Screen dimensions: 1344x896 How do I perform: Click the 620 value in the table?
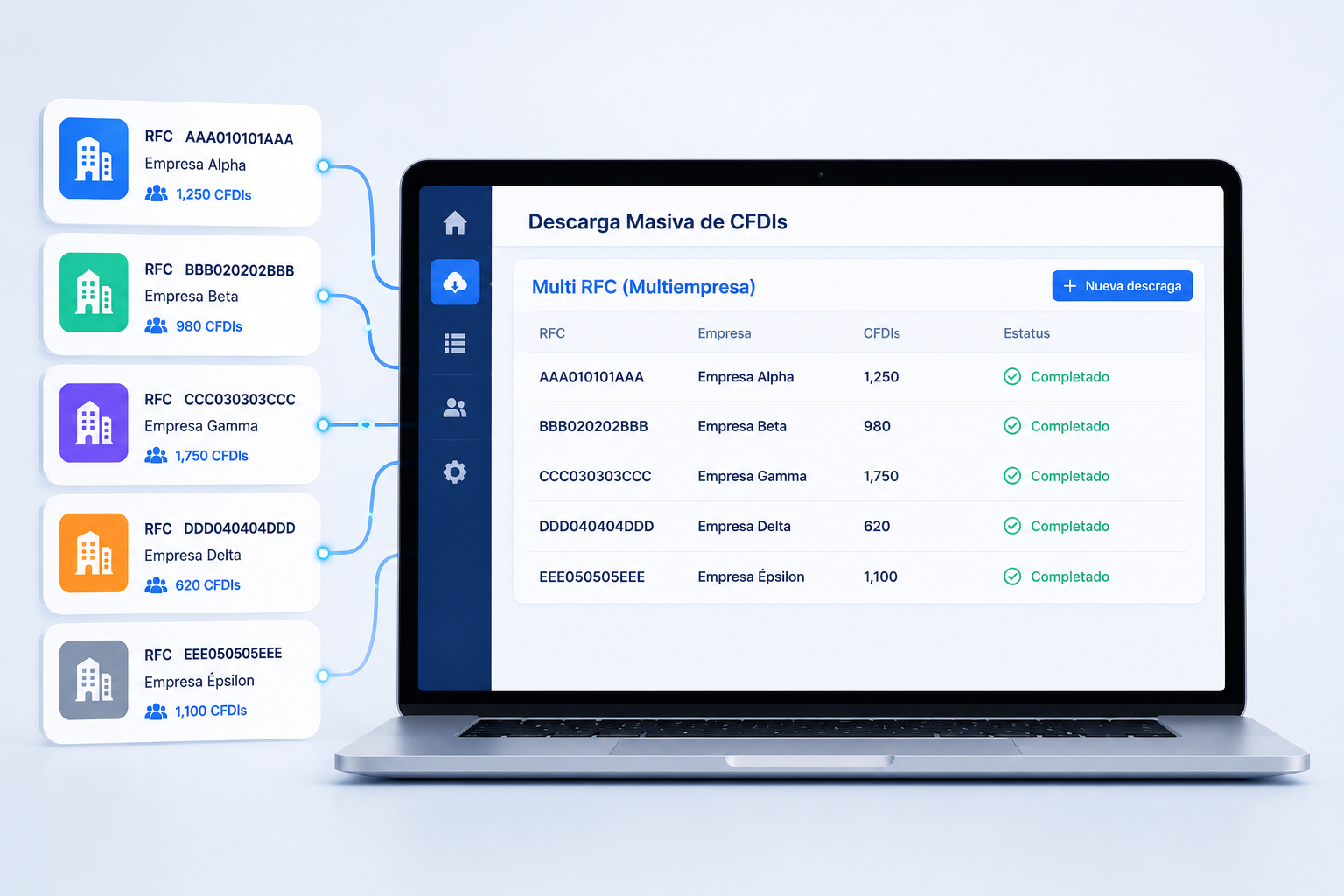pyautogui.click(x=877, y=526)
